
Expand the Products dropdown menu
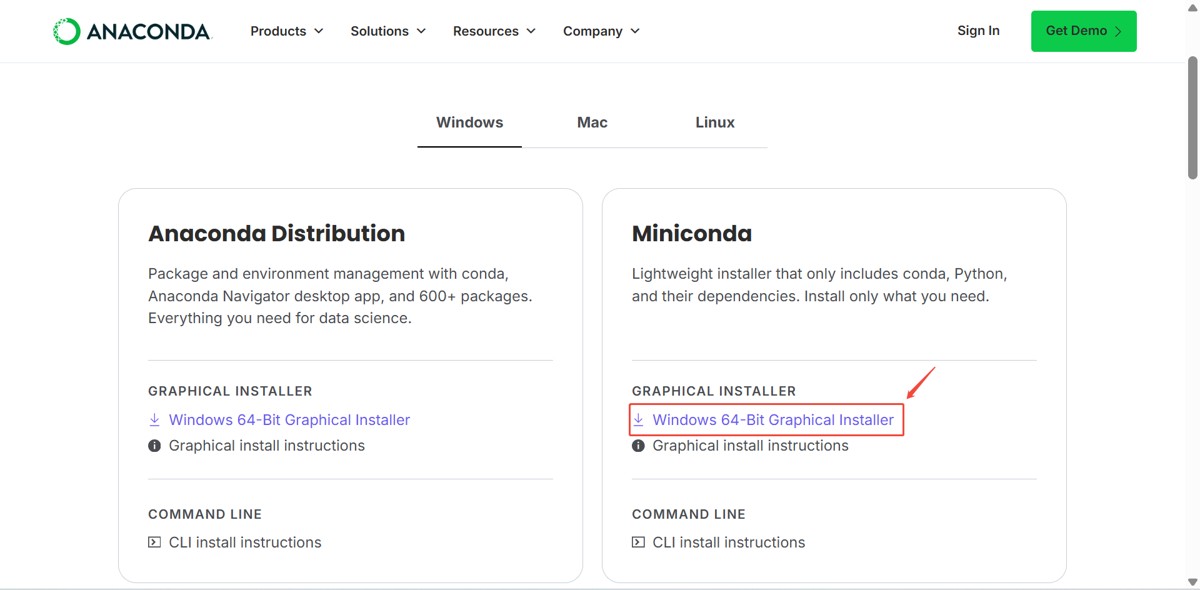pos(287,31)
